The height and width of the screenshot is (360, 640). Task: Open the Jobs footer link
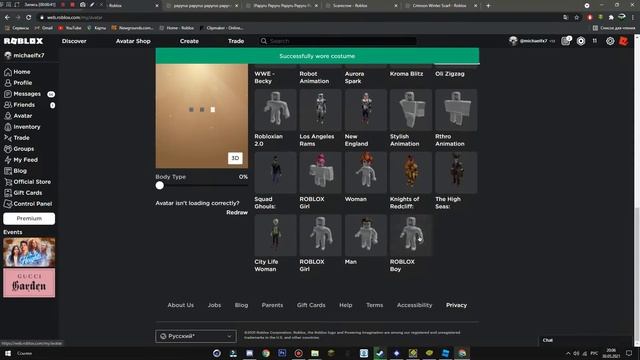(x=214, y=305)
